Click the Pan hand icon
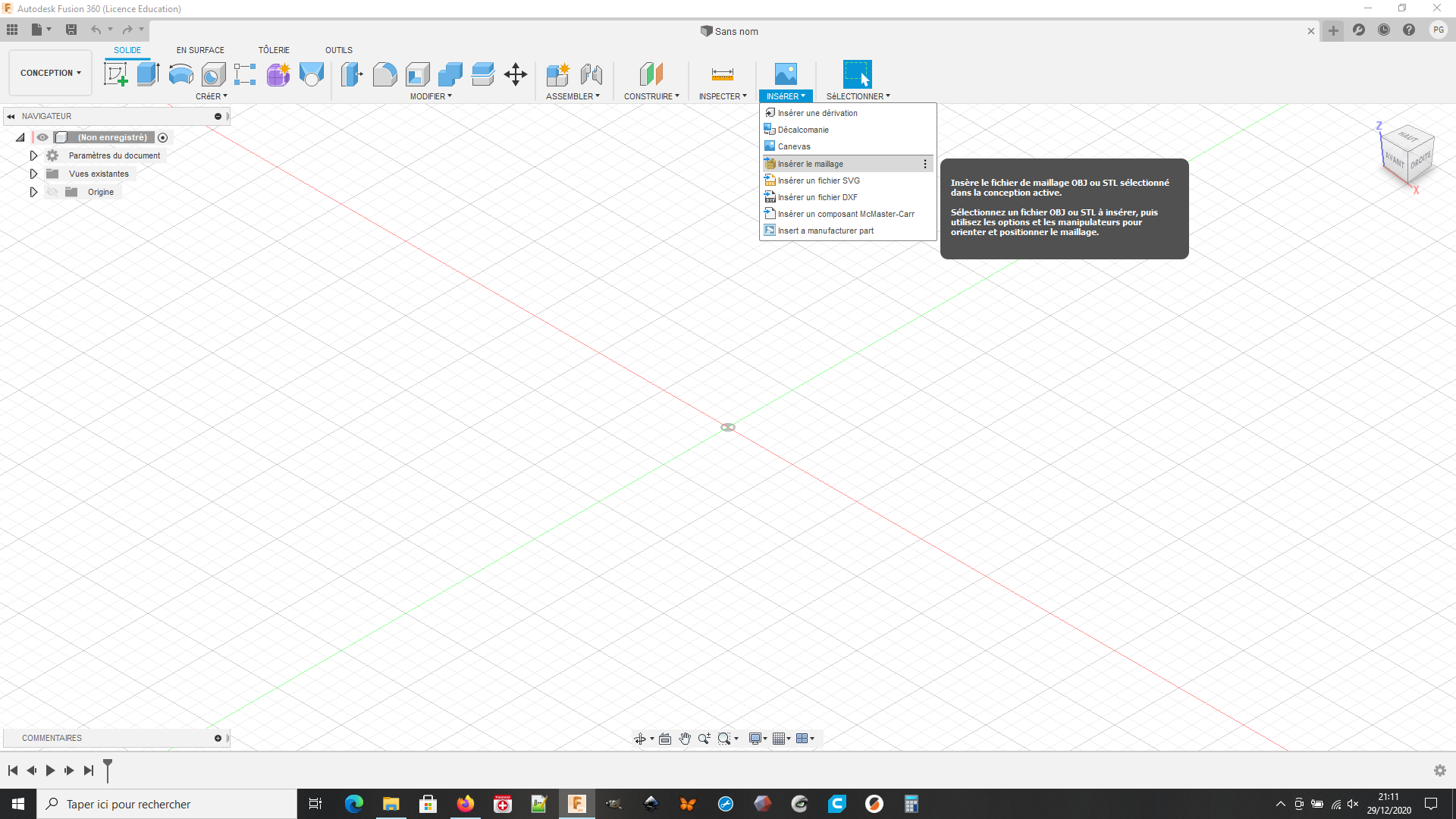The image size is (1456, 819). 684,739
